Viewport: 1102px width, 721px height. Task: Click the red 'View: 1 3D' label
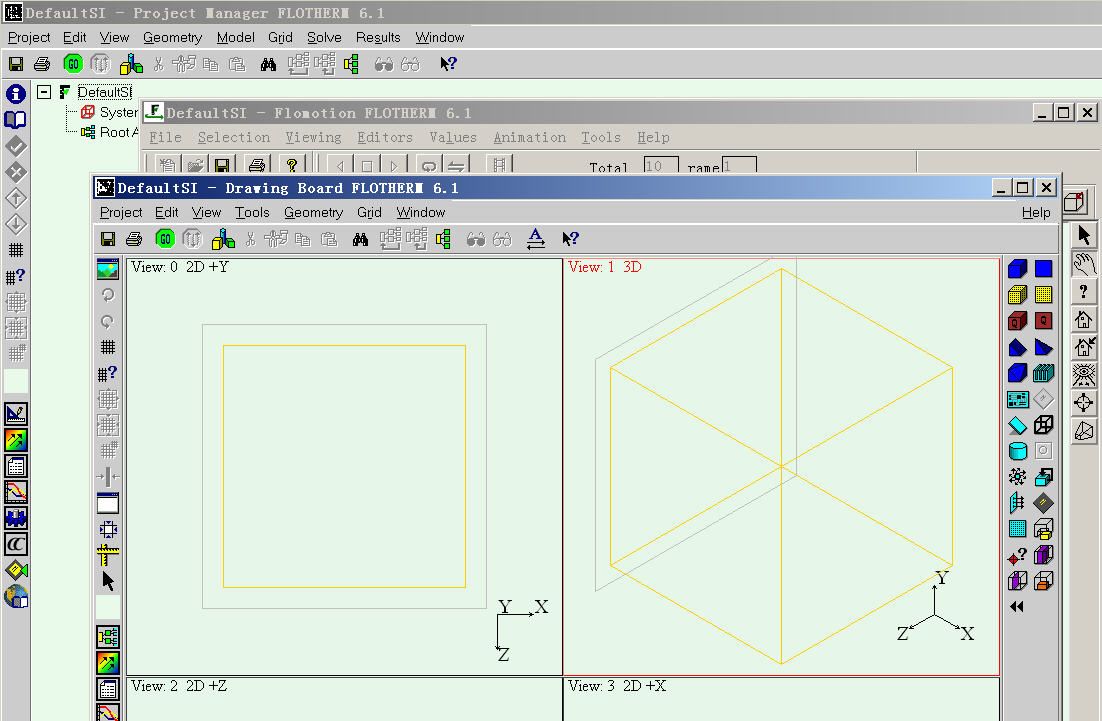pyautogui.click(x=604, y=267)
